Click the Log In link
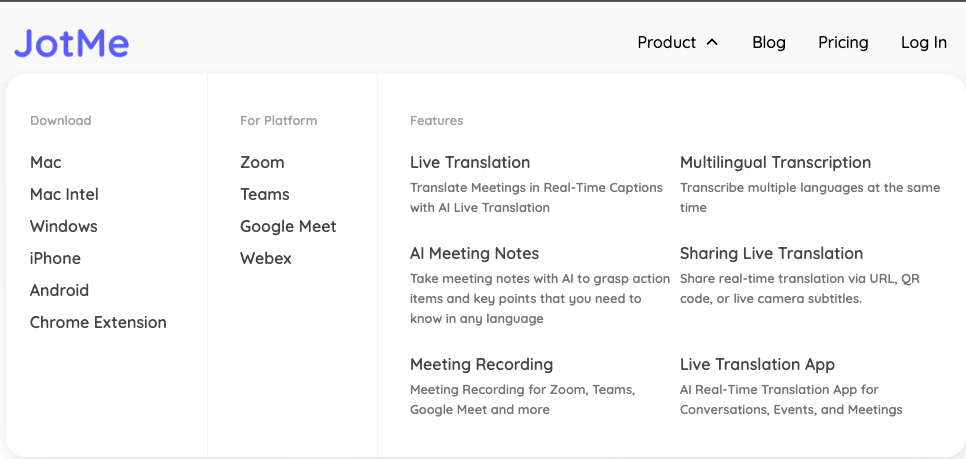 (x=923, y=43)
